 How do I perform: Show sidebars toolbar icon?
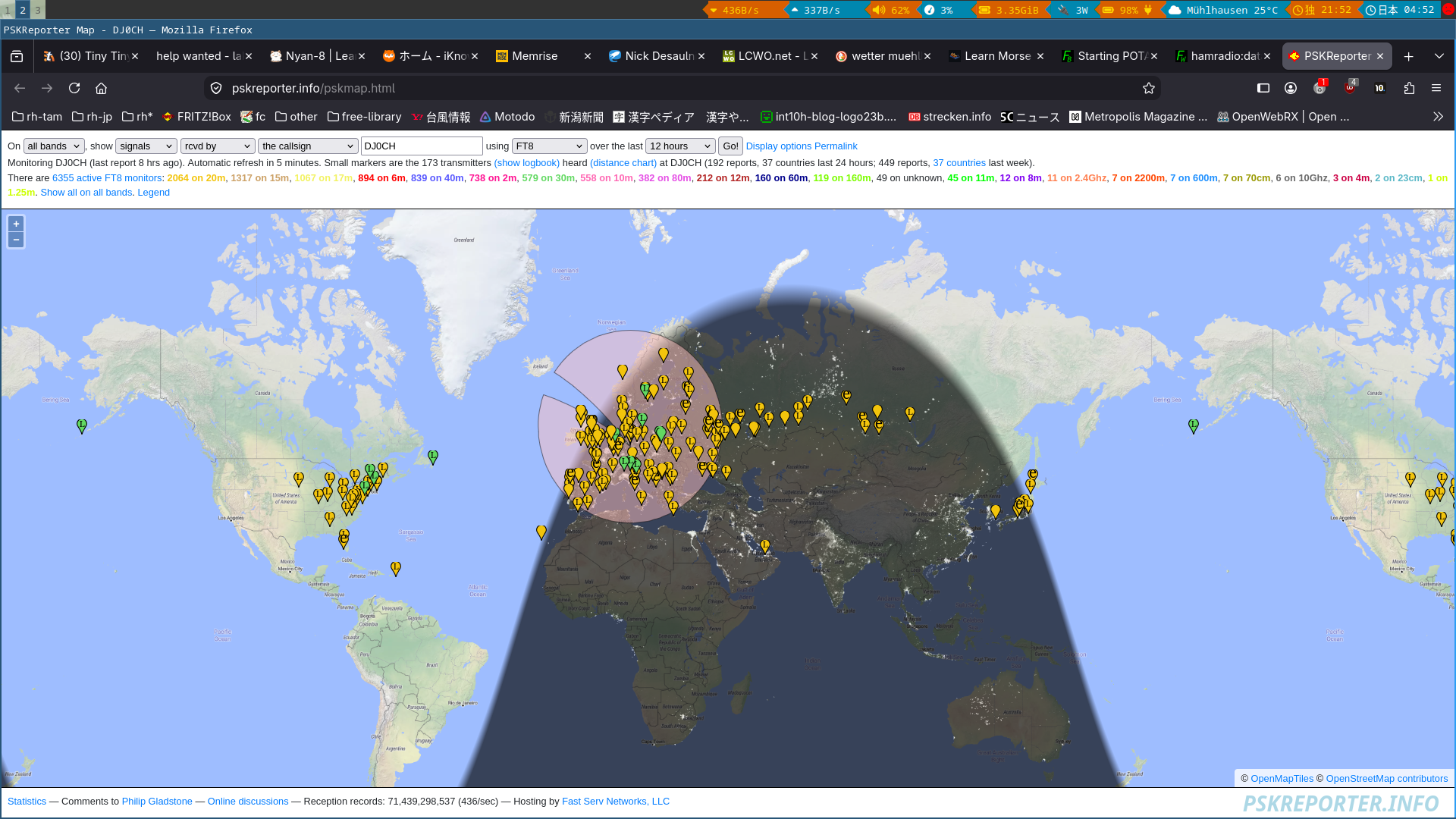point(1263,88)
